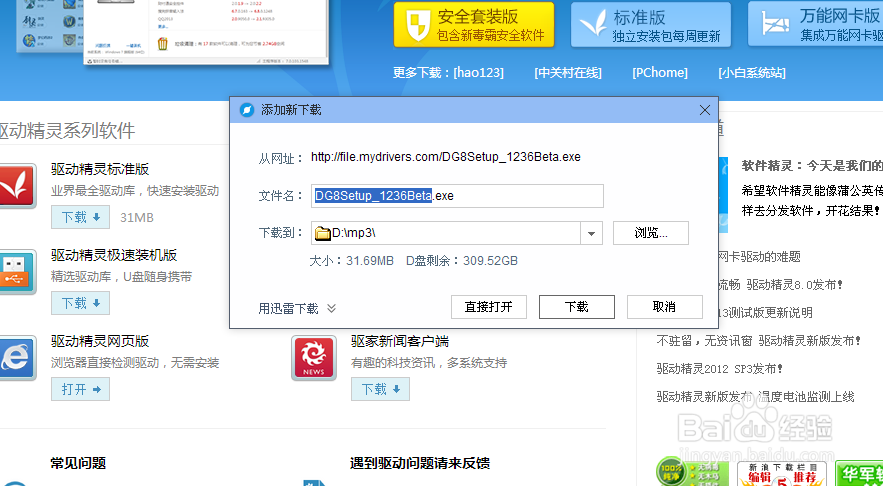Click the 从网址 source URL text
This screenshot has height=486, width=883.
pyautogui.click(x=445, y=157)
